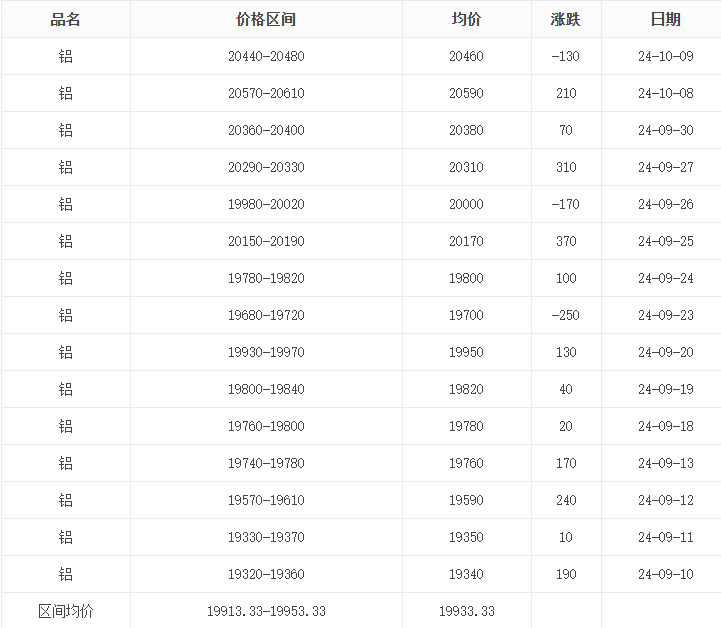Image resolution: width=721 pixels, height=628 pixels.
Task: Click the "铝" cell in the 24-09-18 row
Action: click(66, 426)
